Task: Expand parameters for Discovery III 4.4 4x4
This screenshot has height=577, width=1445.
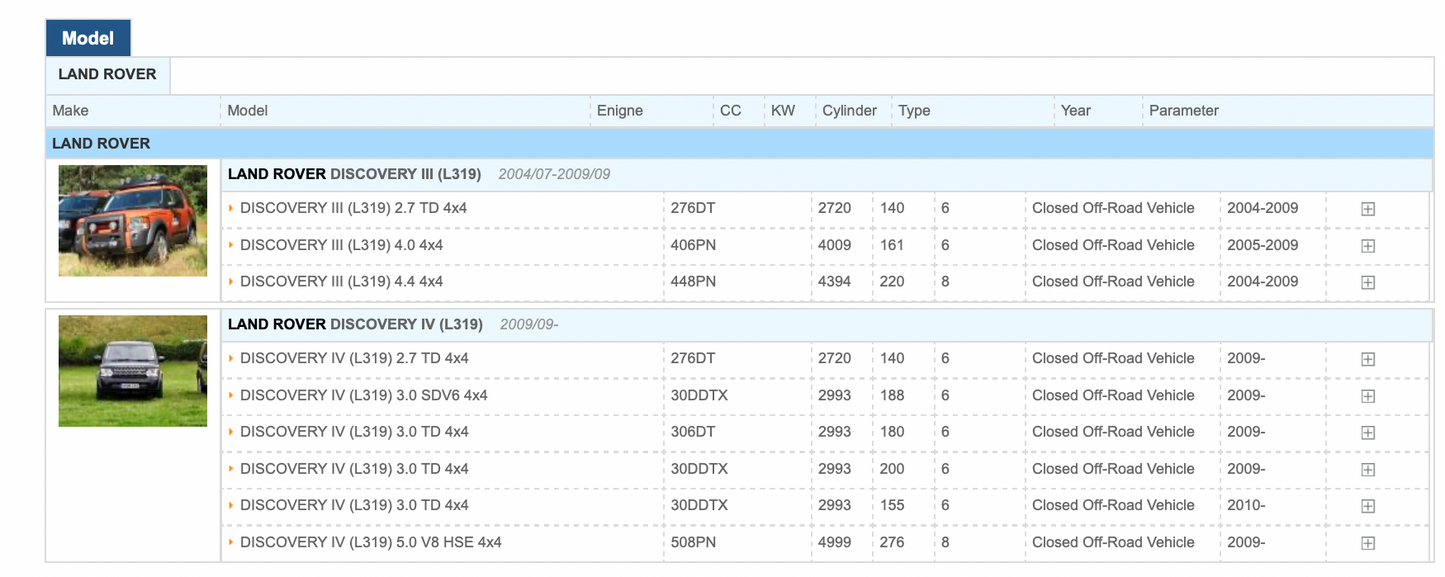Action: (x=1368, y=283)
